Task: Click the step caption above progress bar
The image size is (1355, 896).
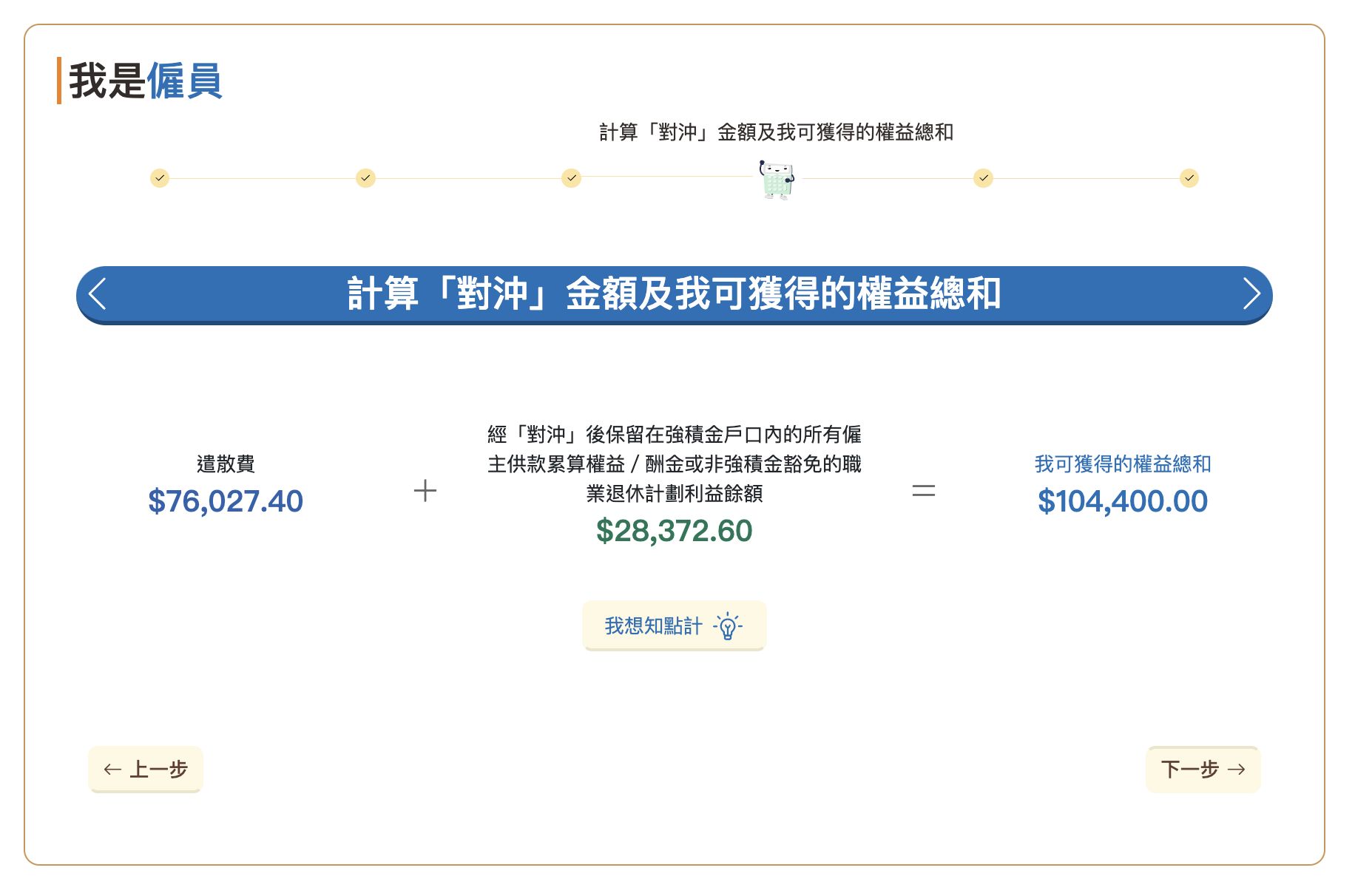Action: click(x=776, y=132)
